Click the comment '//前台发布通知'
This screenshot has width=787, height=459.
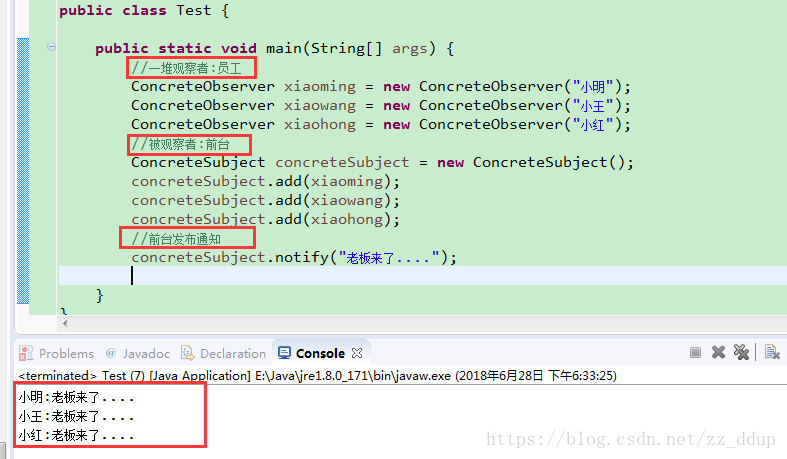(176, 239)
